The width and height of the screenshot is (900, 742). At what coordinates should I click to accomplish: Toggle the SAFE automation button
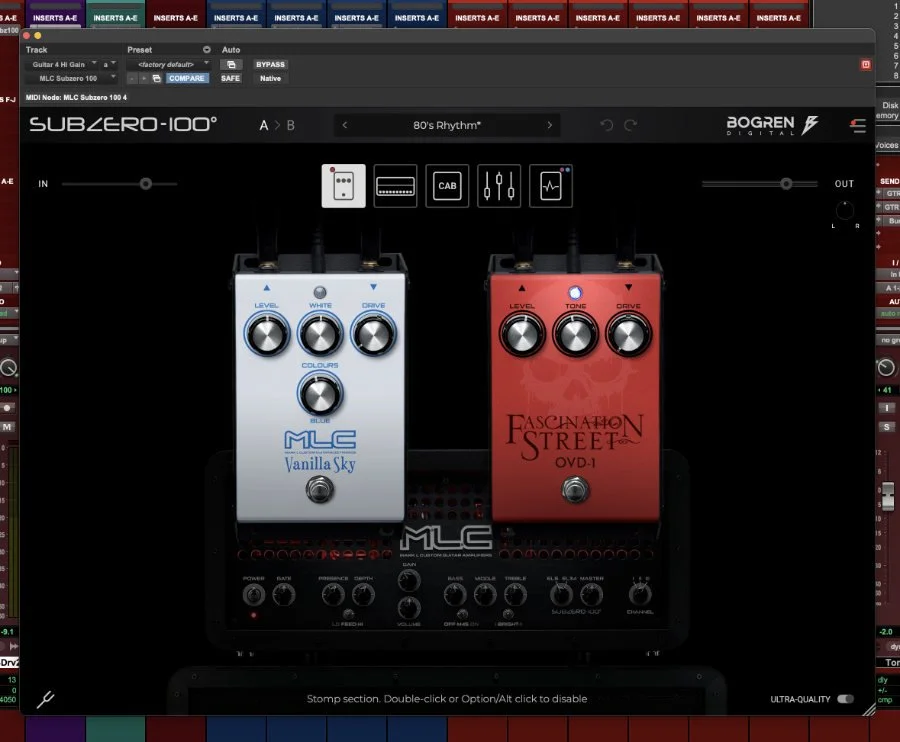tap(230, 78)
